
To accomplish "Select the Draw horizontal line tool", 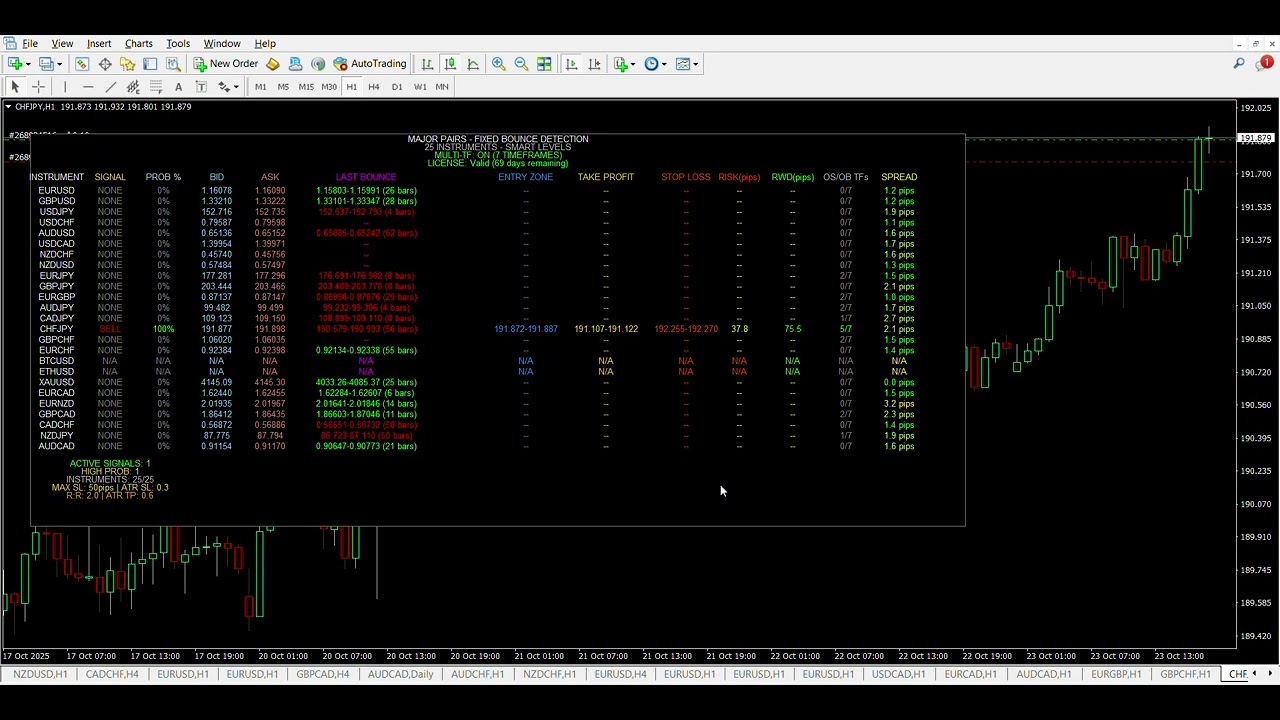I will click(x=88, y=87).
